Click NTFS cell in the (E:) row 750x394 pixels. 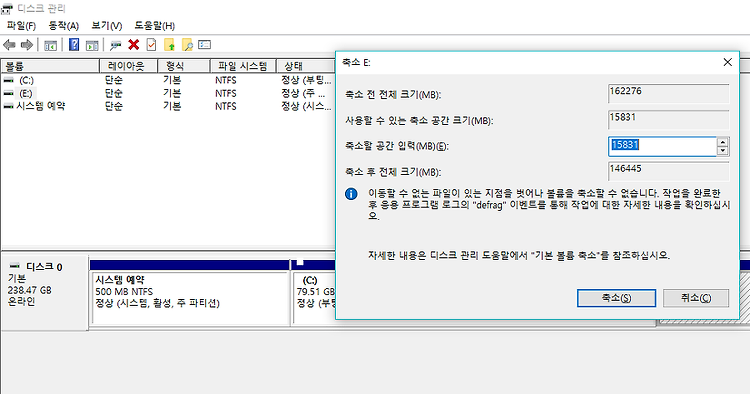[x=226, y=93]
